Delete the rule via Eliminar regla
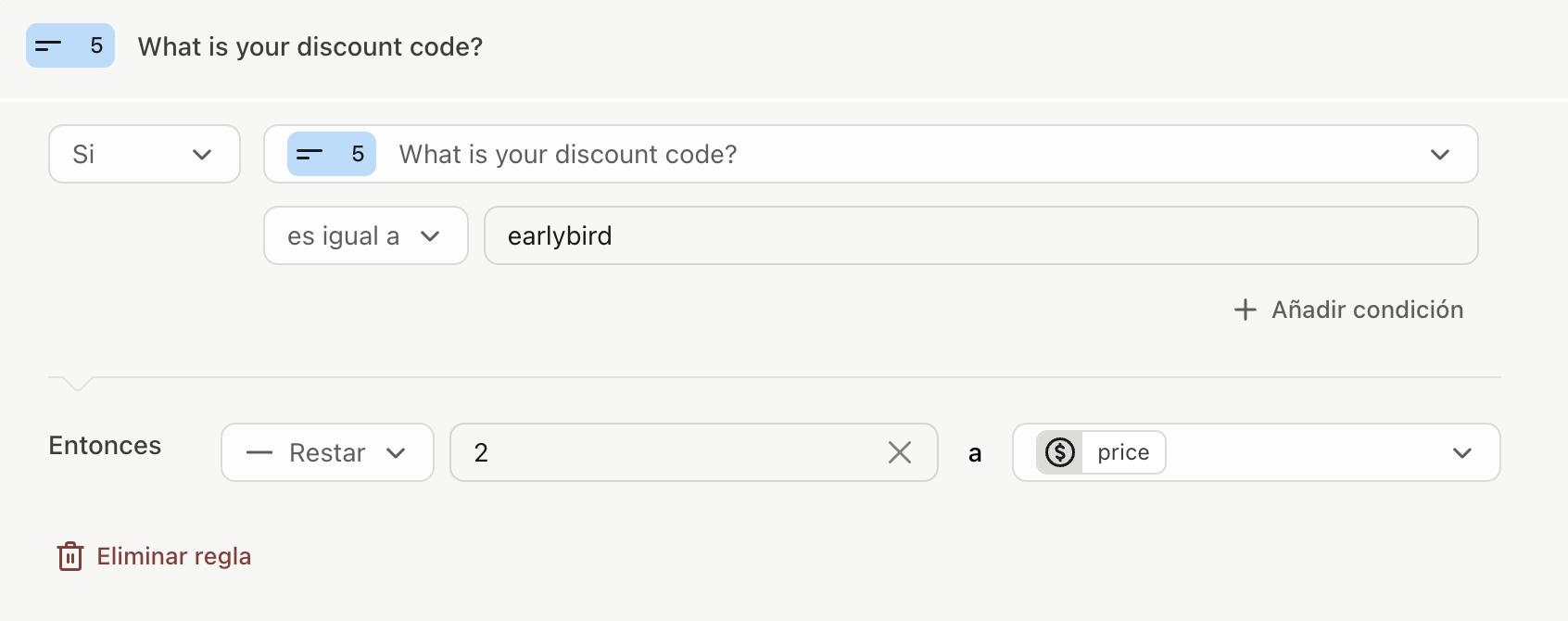This screenshot has width=1568, height=621. [173, 556]
